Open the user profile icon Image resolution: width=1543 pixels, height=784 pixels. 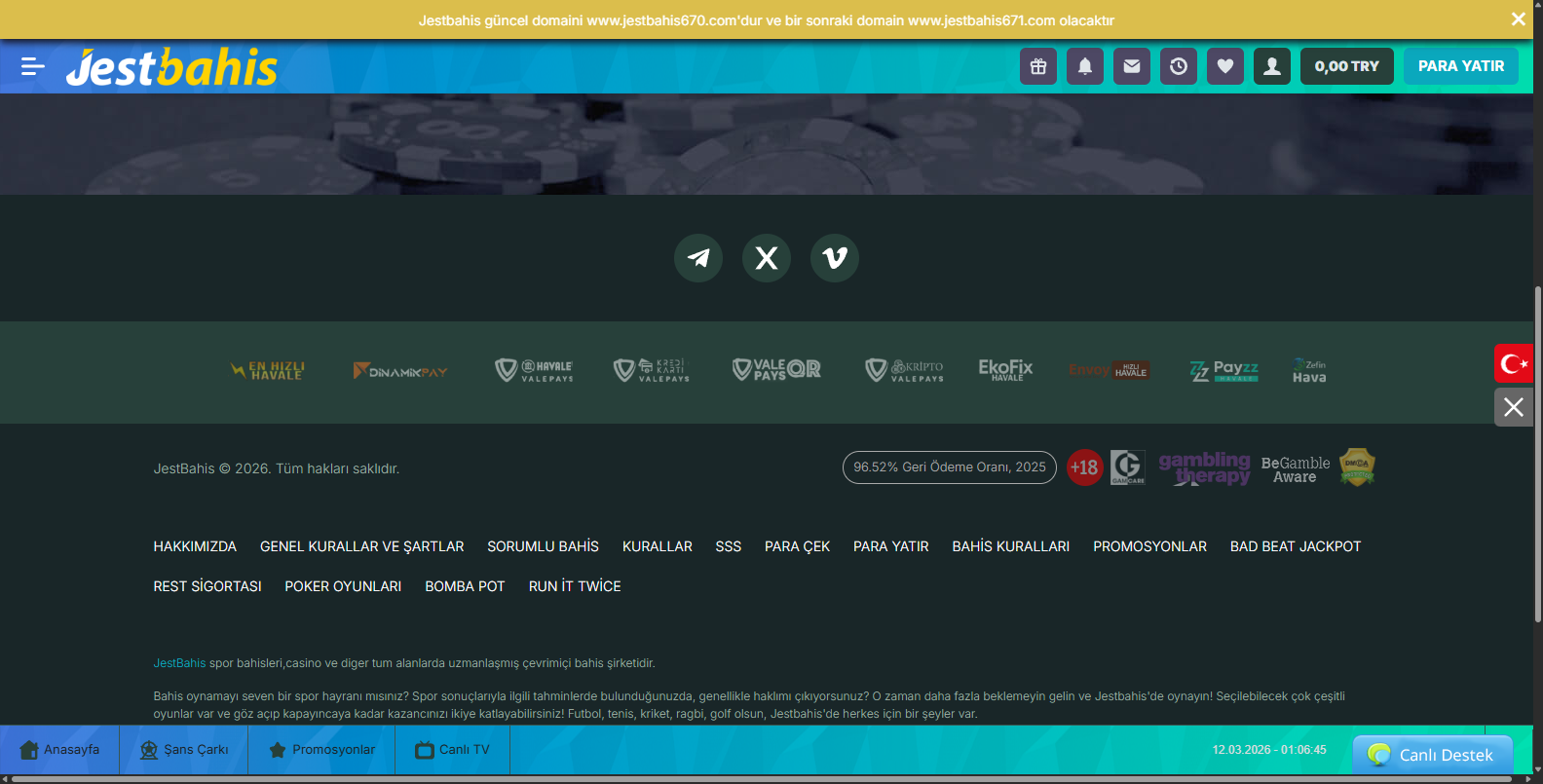1272,66
